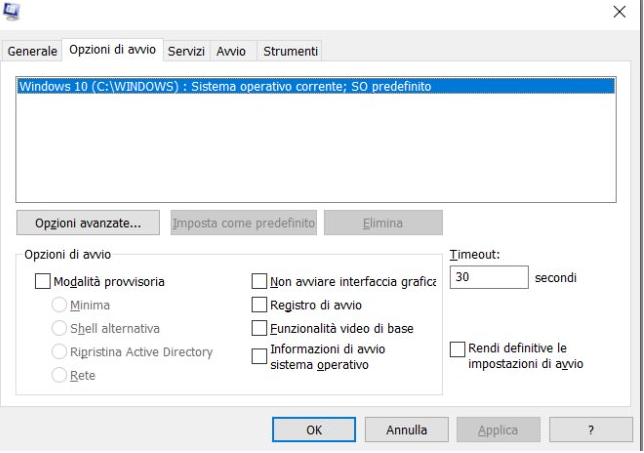
Task: Open Opzioni avanzate settings
Action: pos(89,223)
